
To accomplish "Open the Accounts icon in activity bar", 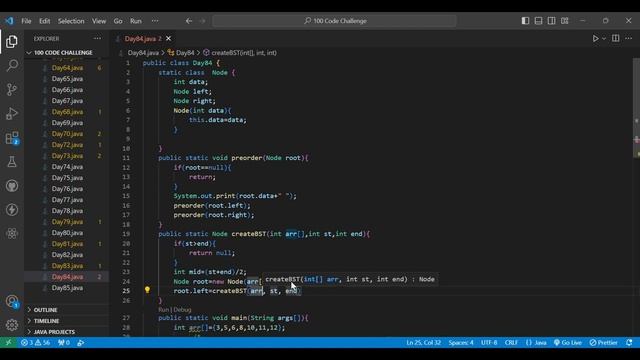I will click(12, 302).
